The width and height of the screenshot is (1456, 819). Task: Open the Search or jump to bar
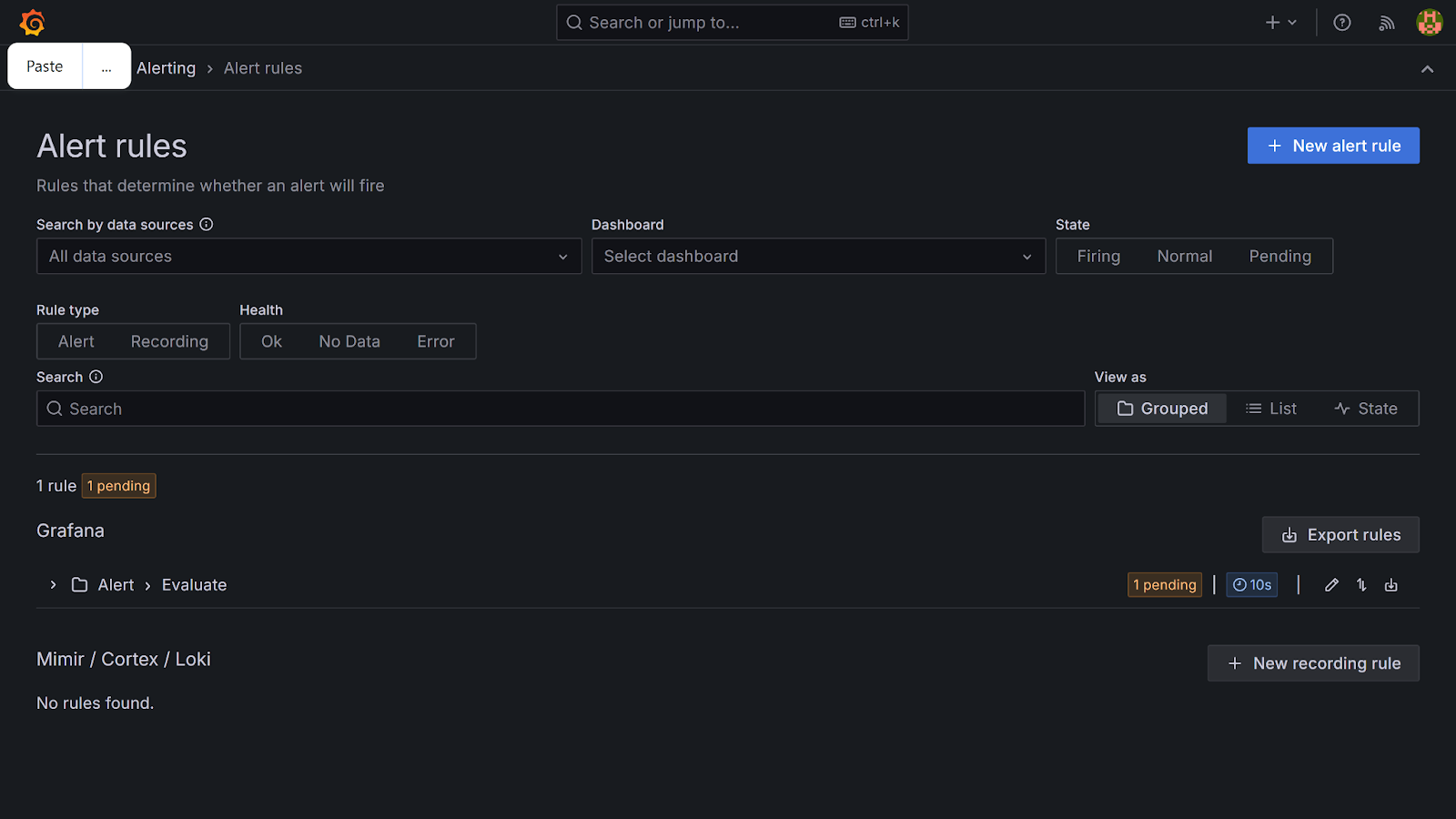point(733,23)
